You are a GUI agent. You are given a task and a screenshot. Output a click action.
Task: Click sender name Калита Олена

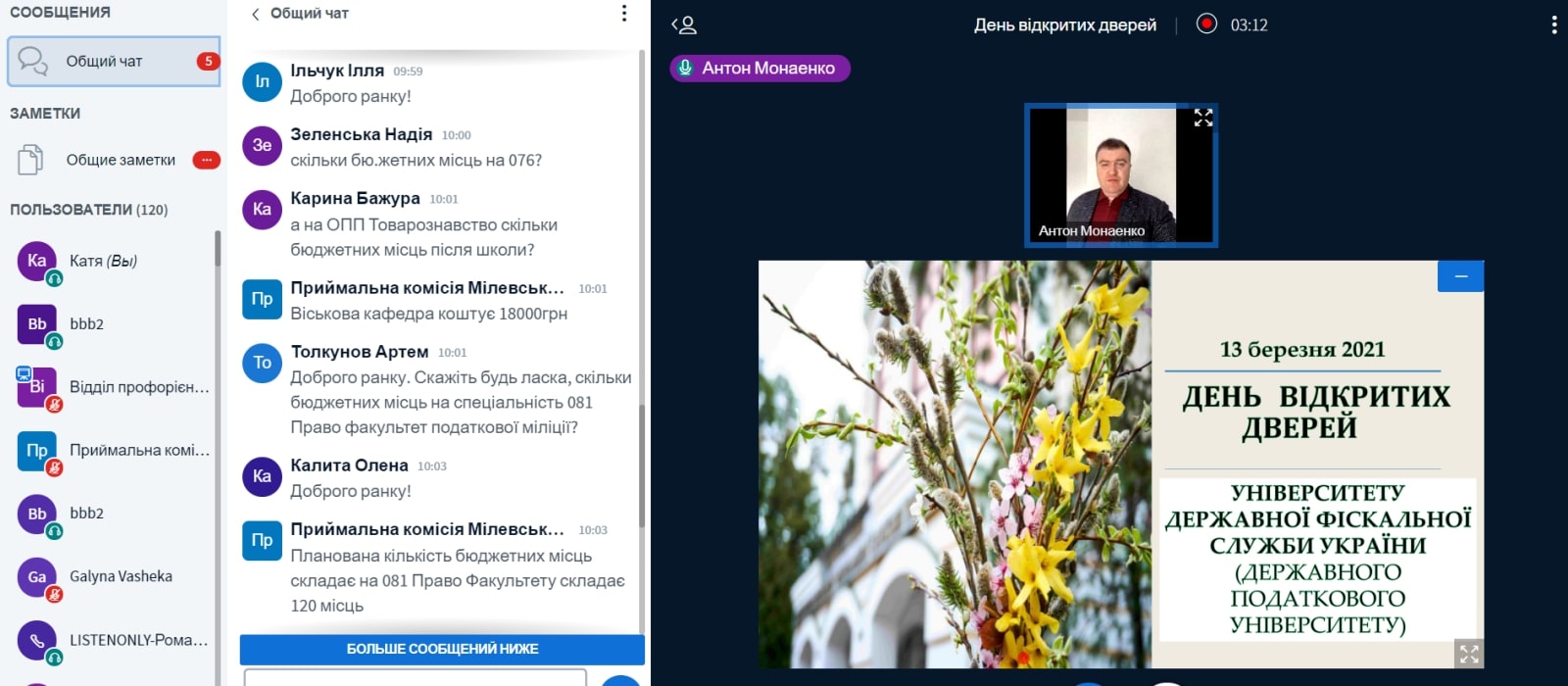349,465
